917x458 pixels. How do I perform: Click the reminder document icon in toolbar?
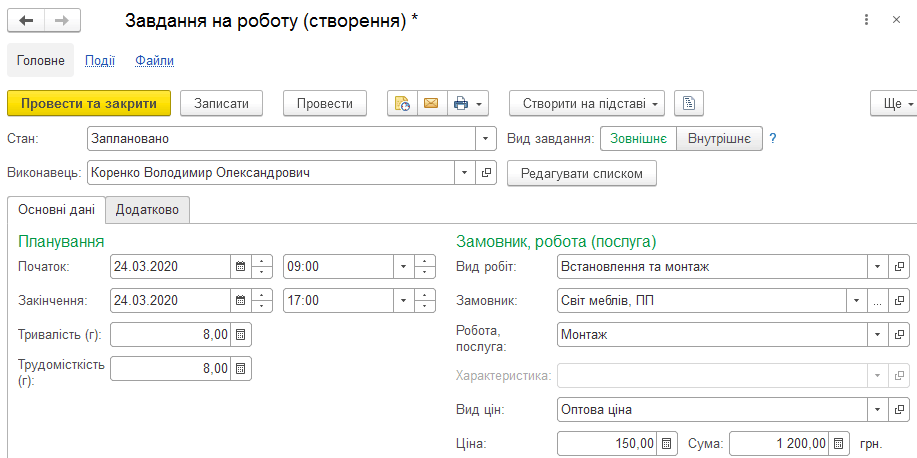pyautogui.click(x=402, y=104)
